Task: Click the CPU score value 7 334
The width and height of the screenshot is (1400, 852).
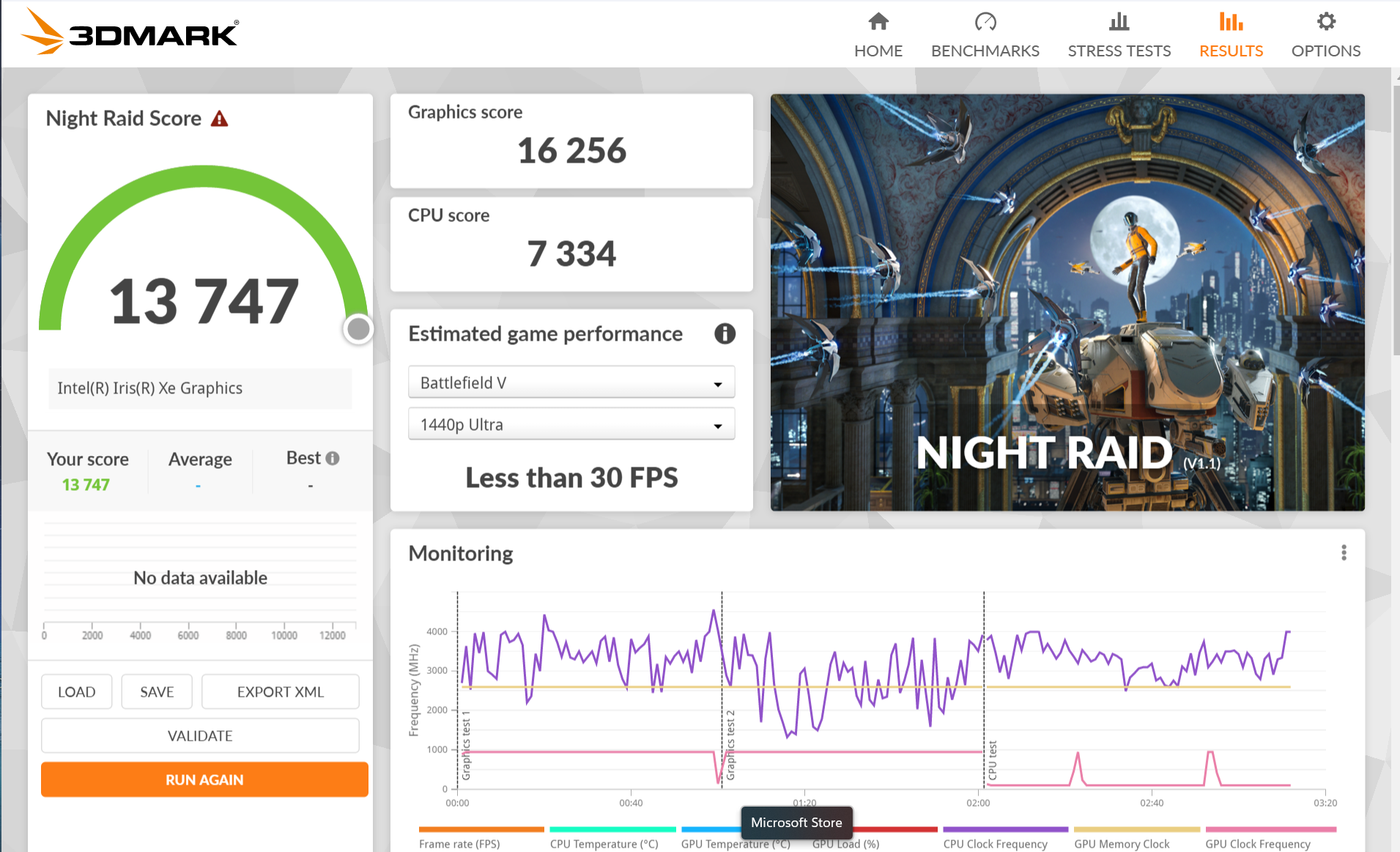Action: 572,253
